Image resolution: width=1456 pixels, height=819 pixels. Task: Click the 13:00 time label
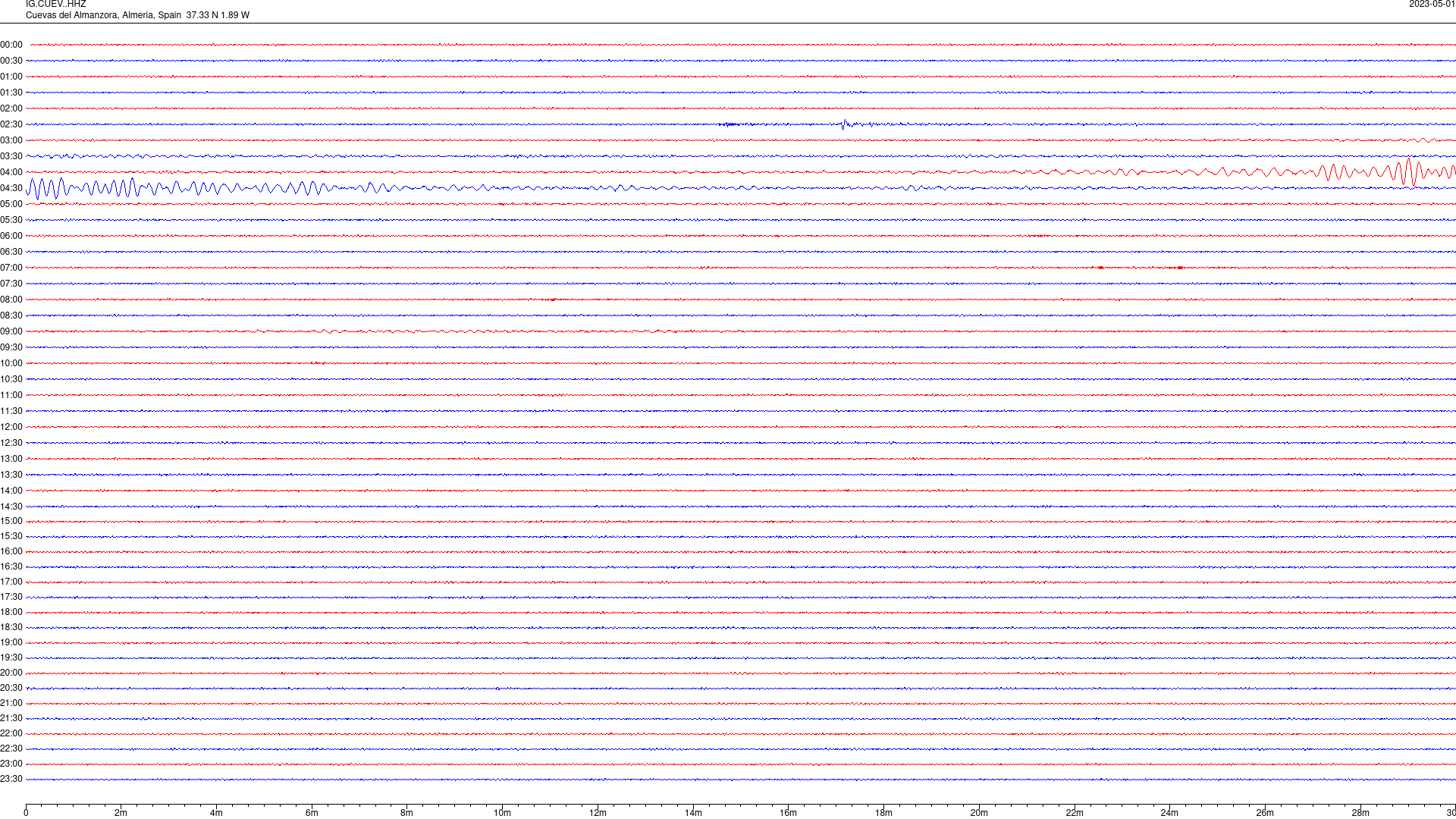click(x=11, y=459)
